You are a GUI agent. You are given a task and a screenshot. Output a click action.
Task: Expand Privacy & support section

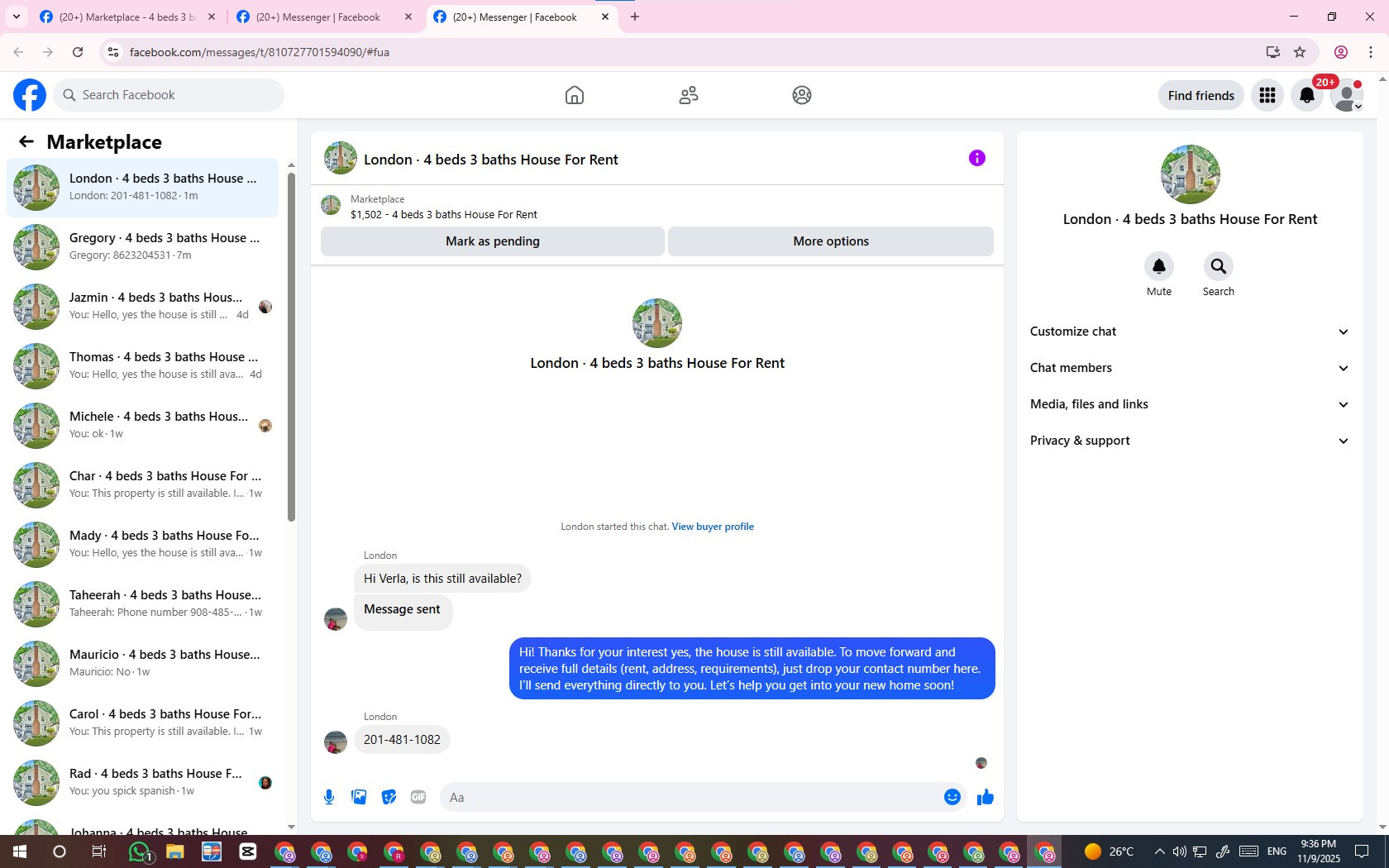point(1190,441)
